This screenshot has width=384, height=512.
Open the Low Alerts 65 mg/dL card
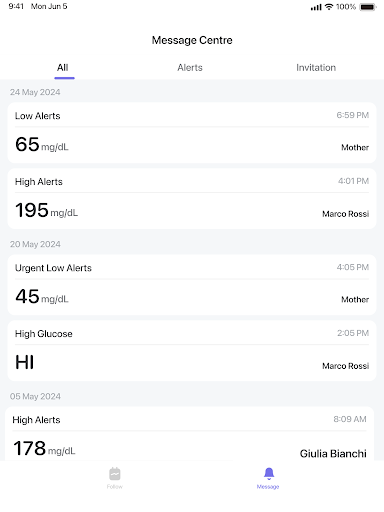point(192,133)
